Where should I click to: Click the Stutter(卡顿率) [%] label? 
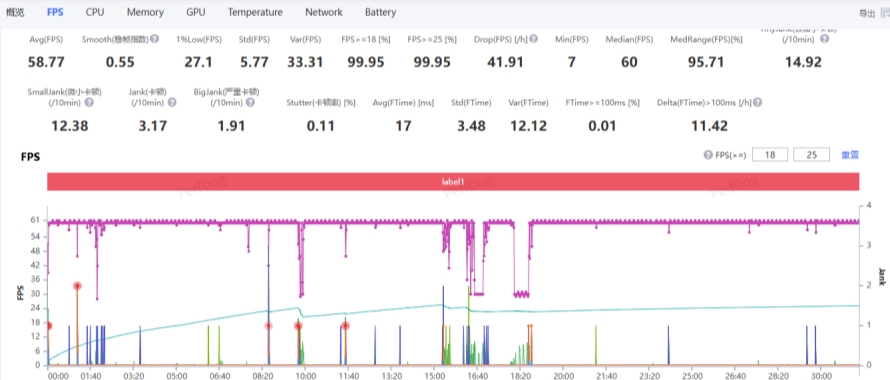coord(321,103)
